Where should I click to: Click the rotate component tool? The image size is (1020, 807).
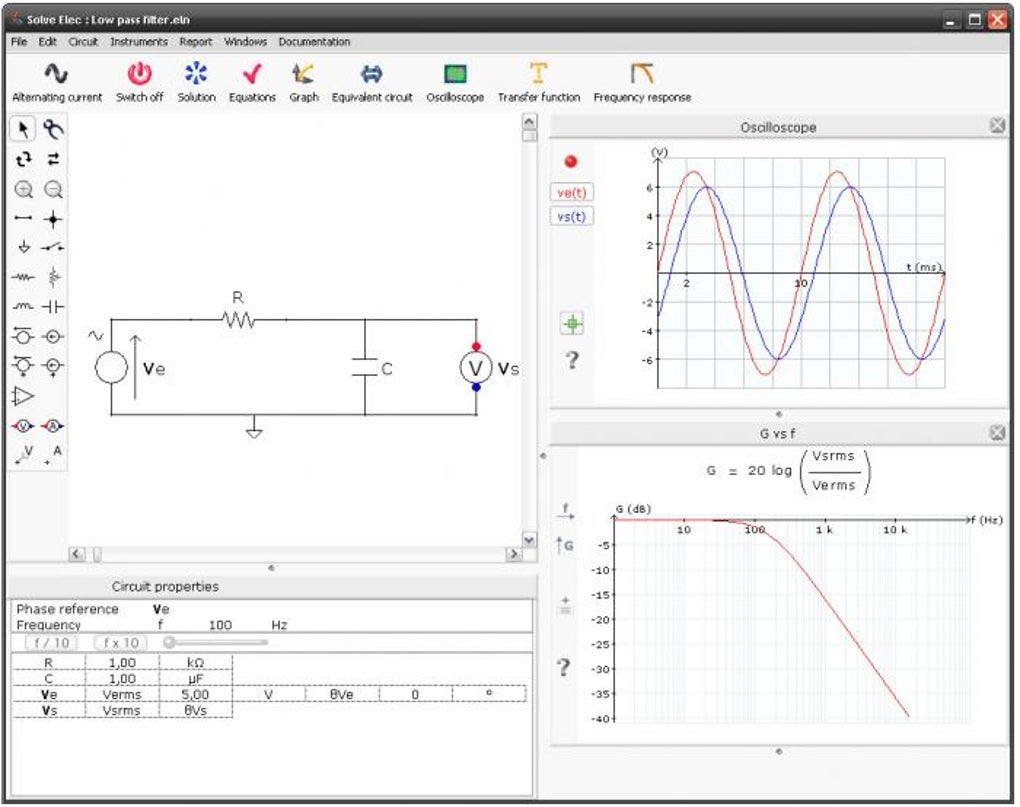click(x=23, y=159)
